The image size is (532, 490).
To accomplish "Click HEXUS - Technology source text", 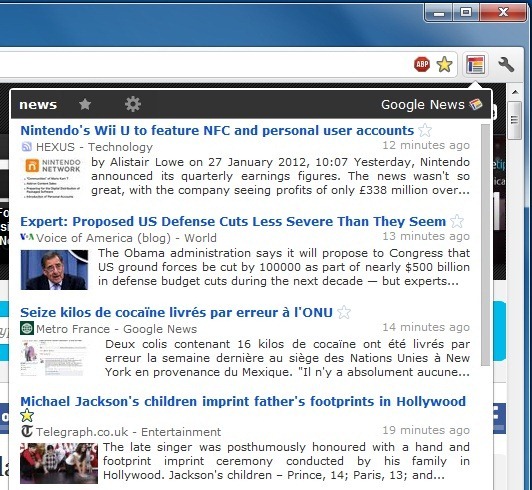I will pyautogui.click(x=94, y=147).
